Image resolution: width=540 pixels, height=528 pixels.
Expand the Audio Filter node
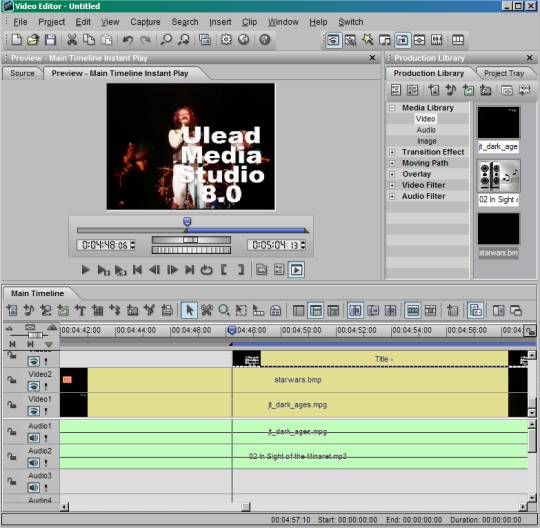tap(392, 196)
